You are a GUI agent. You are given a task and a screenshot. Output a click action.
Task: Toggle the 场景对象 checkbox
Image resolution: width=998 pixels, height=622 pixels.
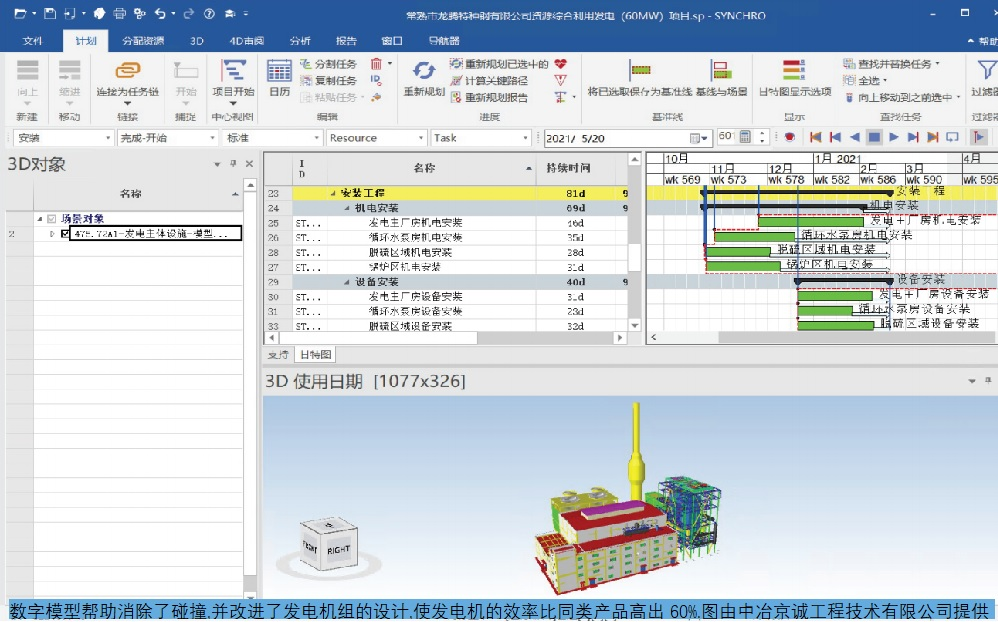(52, 218)
